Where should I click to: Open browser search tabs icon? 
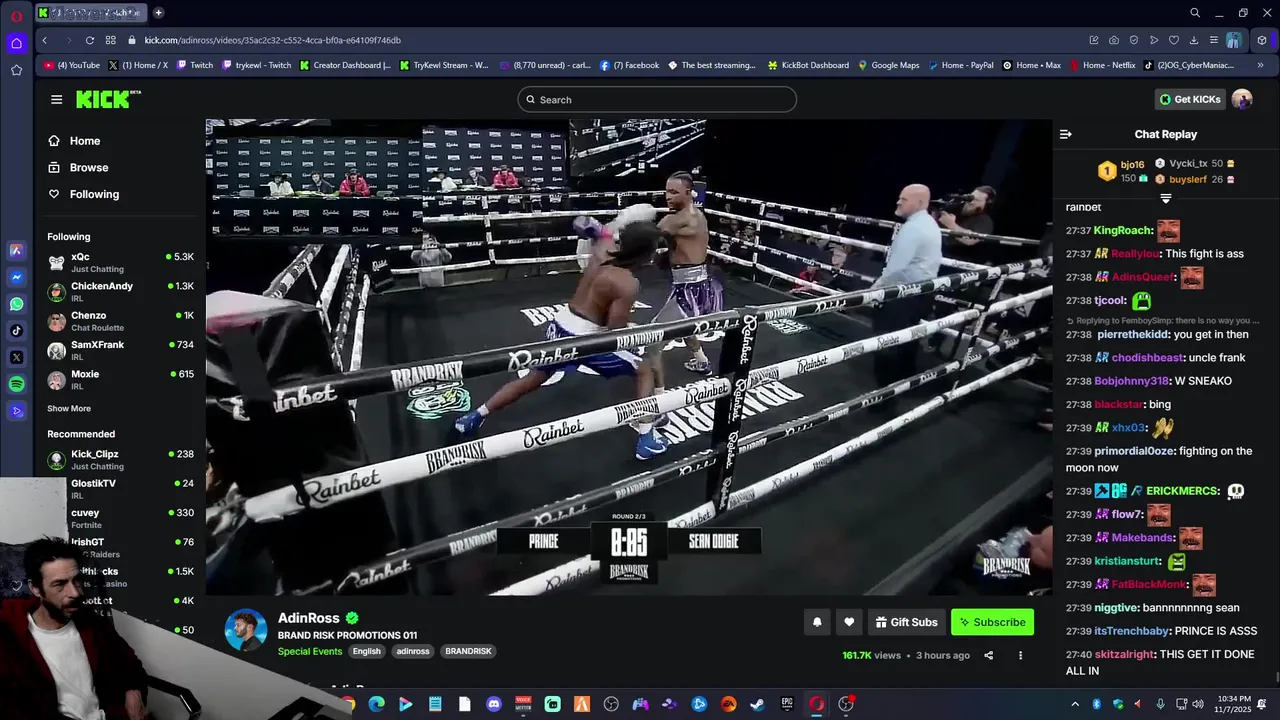coord(1195,13)
